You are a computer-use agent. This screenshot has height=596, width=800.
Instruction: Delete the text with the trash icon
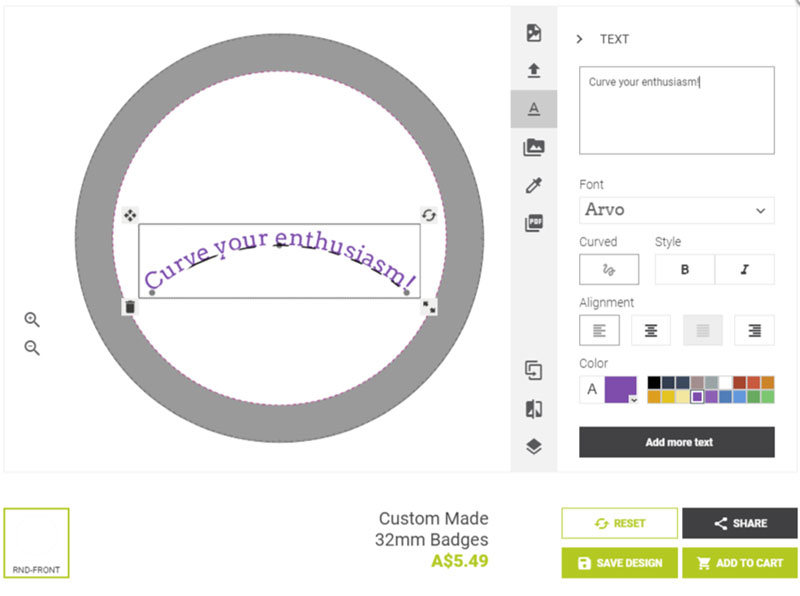click(x=129, y=307)
